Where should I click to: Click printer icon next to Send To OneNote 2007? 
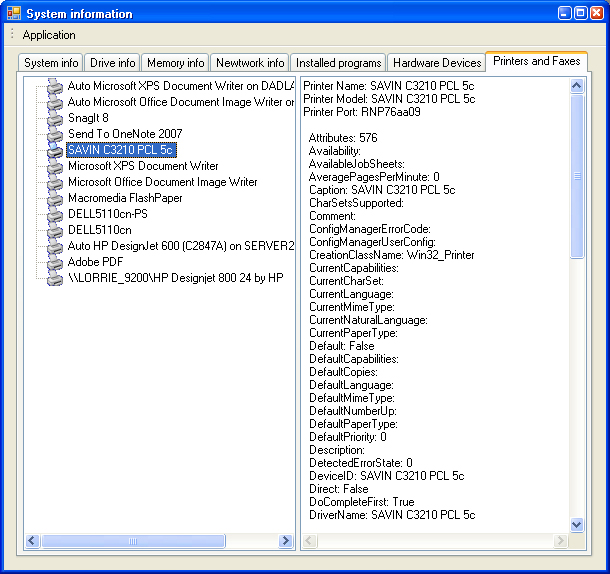(54, 134)
